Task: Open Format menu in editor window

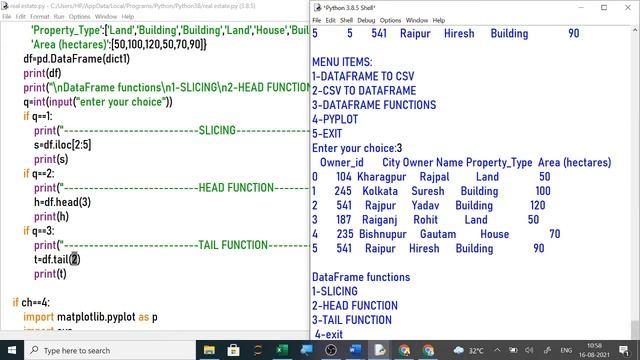Action: (x=40, y=17)
